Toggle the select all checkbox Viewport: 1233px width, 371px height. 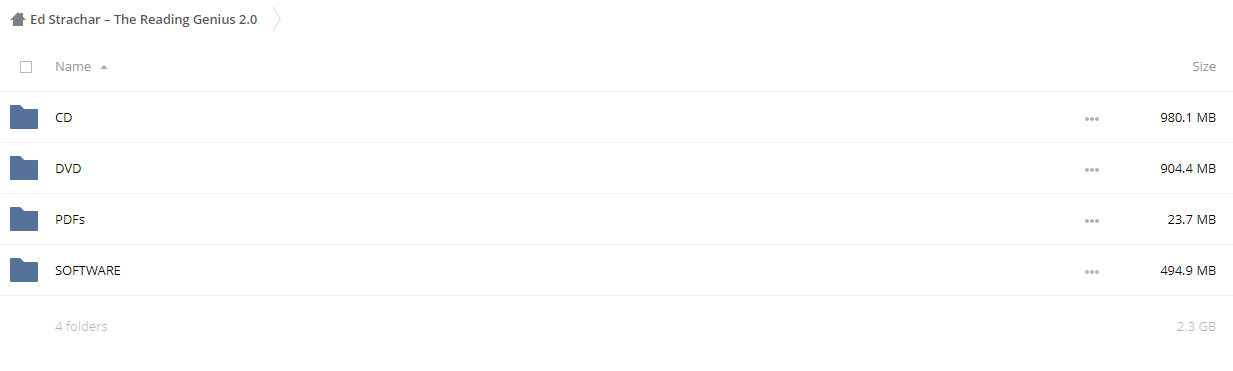tap(26, 67)
